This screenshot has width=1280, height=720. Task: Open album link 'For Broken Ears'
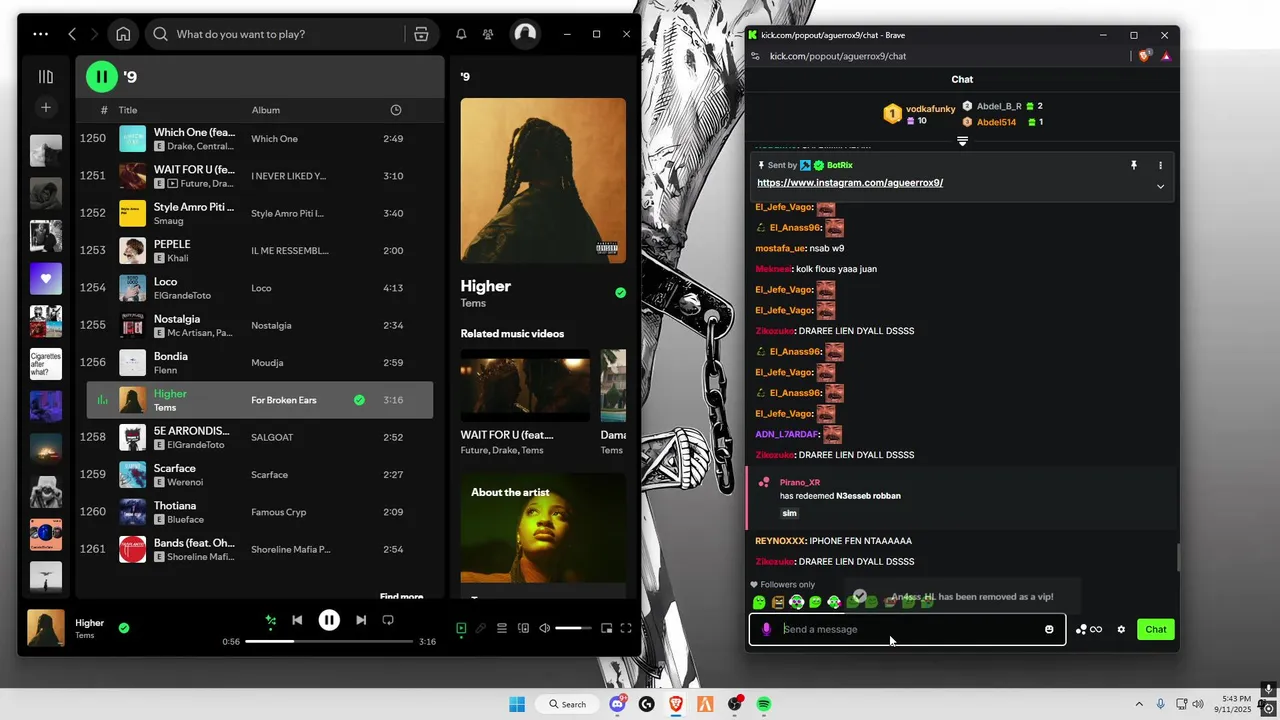tap(284, 400)
